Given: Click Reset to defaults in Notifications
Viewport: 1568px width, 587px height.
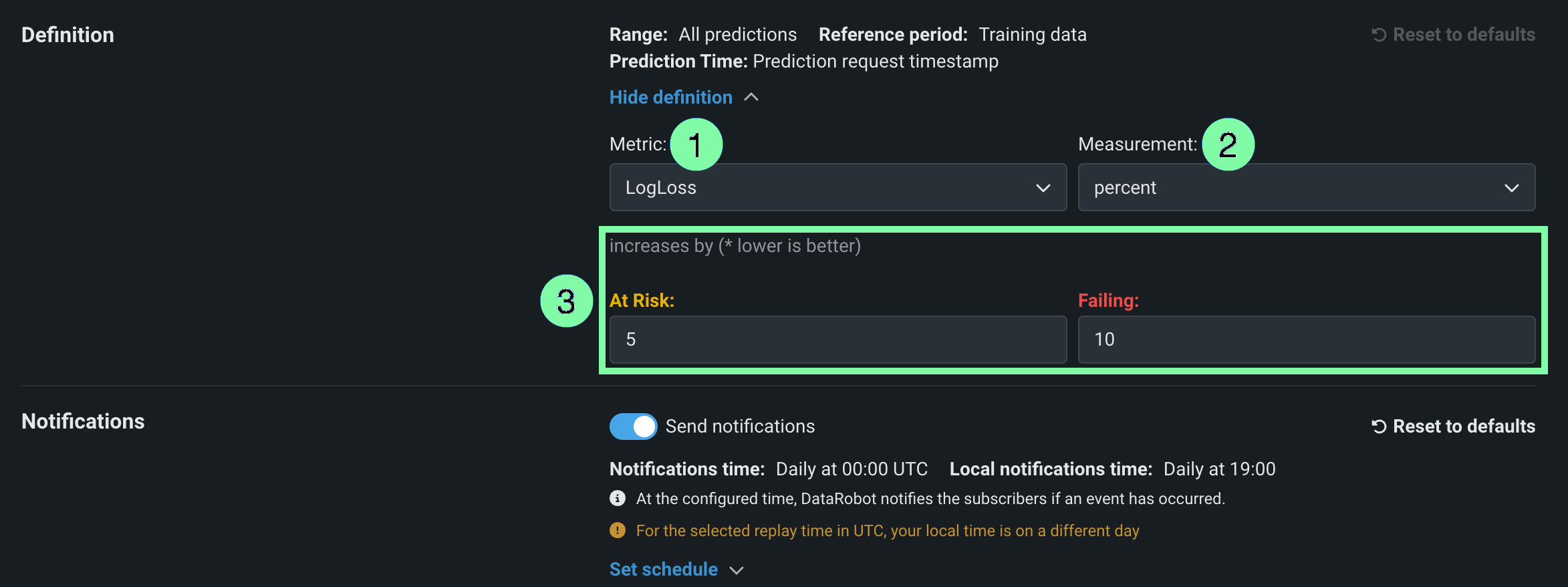Looking at the screenshot, I should pos(1463,427).
